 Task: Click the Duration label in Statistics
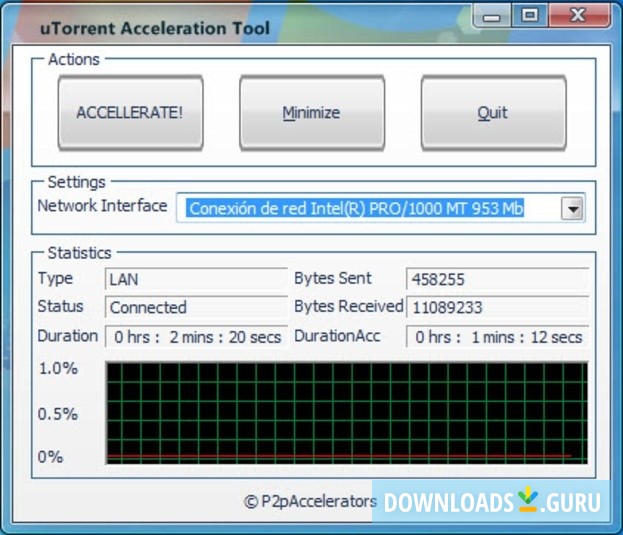68,336
